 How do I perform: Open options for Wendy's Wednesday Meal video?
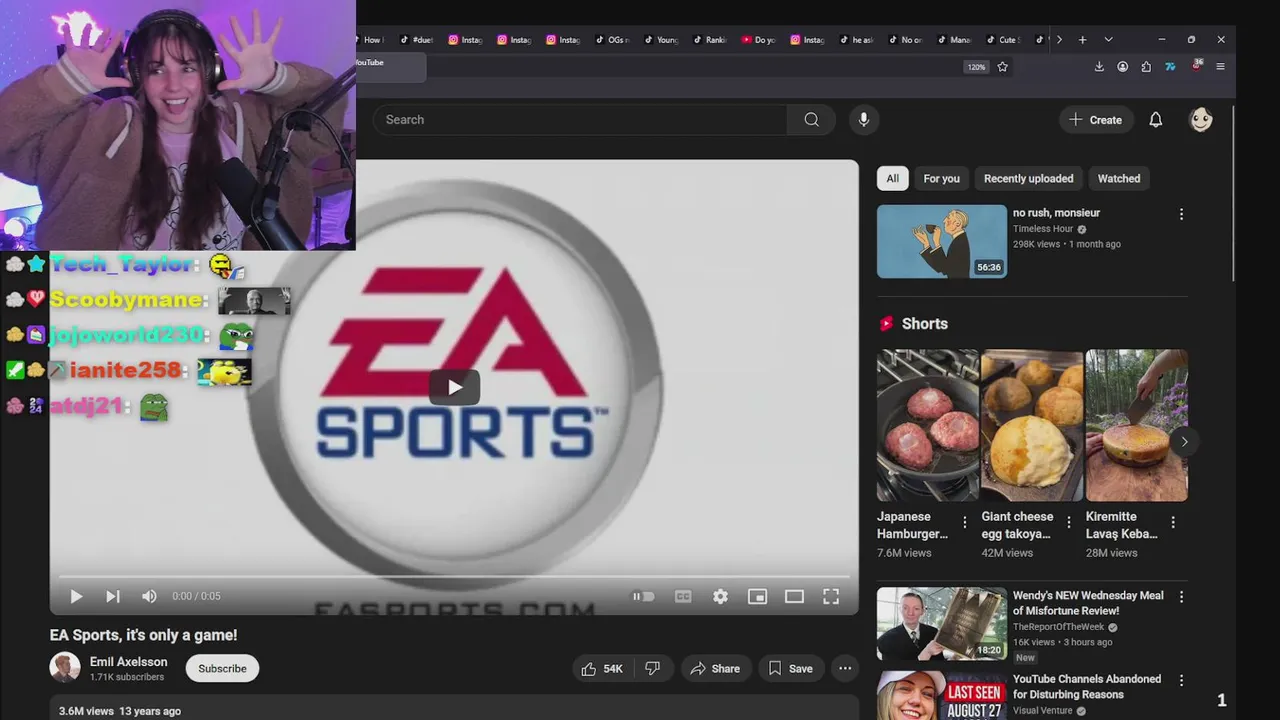tap(1181, 597)
